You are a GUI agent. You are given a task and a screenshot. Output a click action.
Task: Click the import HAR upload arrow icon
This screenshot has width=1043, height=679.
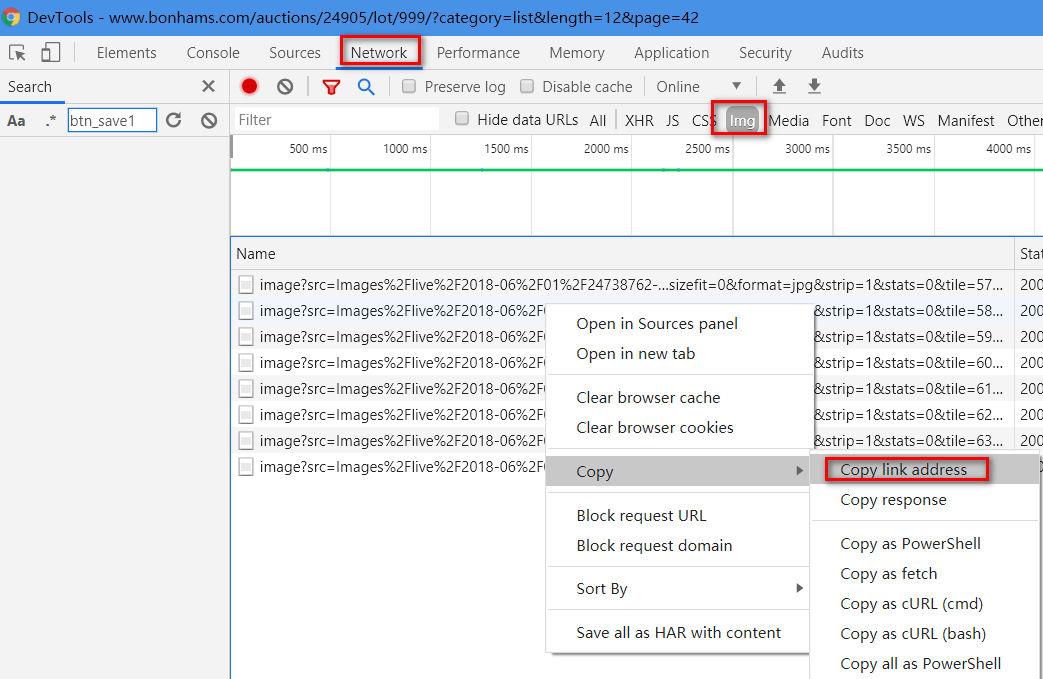(x=779, y=87)
